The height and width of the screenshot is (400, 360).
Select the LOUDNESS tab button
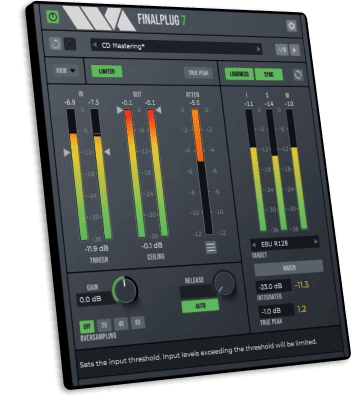[x=239, y=74]
